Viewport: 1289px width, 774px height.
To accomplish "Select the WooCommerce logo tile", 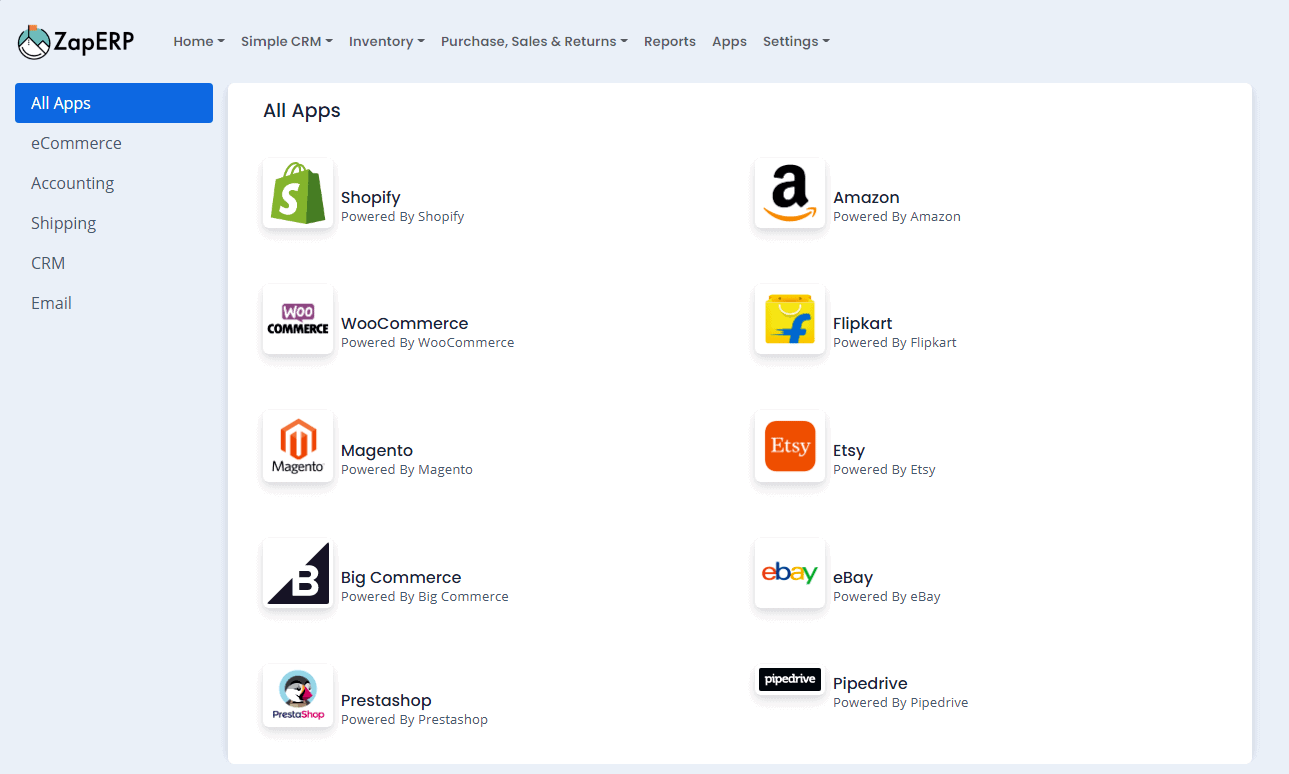I will point(298,319).
